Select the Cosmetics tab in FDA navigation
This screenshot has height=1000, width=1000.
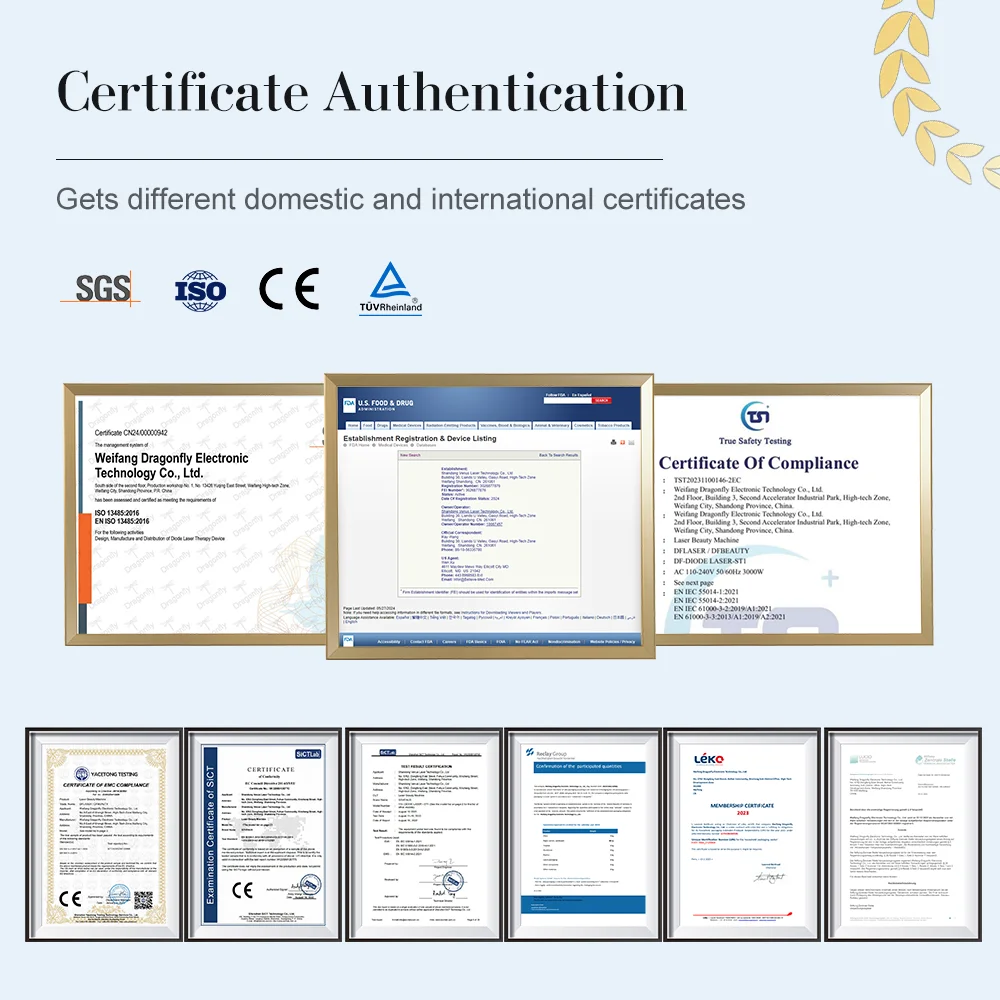pyautogui.click(x=584, y=425)
